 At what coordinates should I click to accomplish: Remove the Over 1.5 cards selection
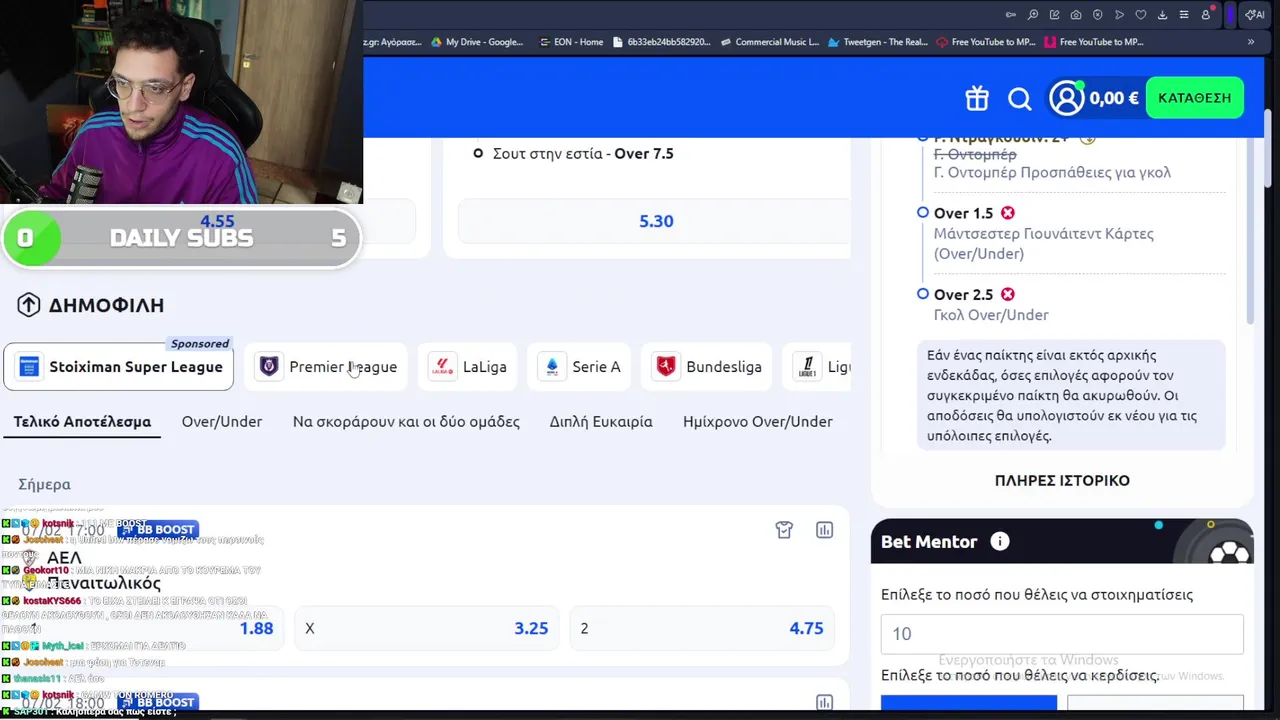click(1008, 213)
